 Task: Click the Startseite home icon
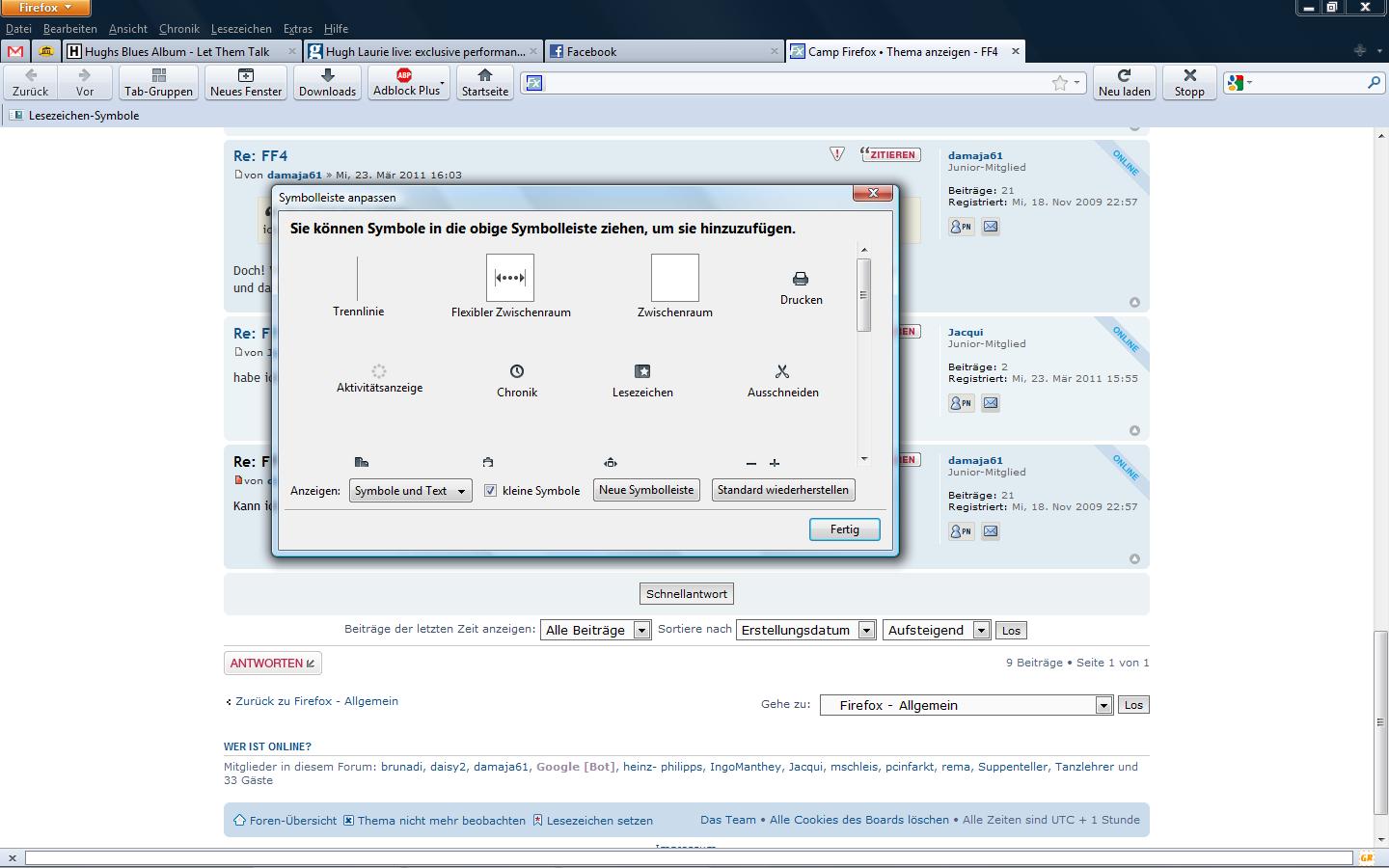click(x=484, y=82)
